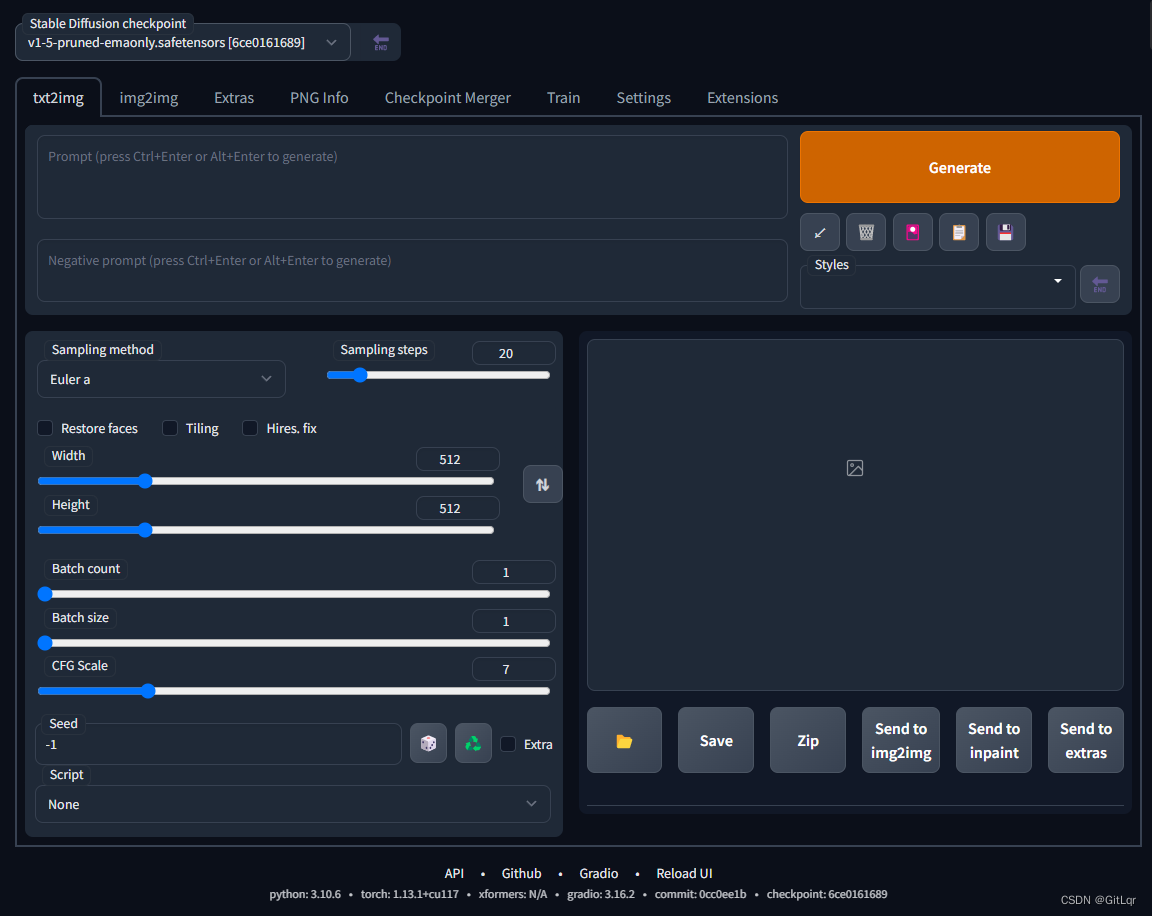This screenshot has width=1152, height=916.
Task: Open the Sampling method dropdown
Action: click(x=161, y=379)
